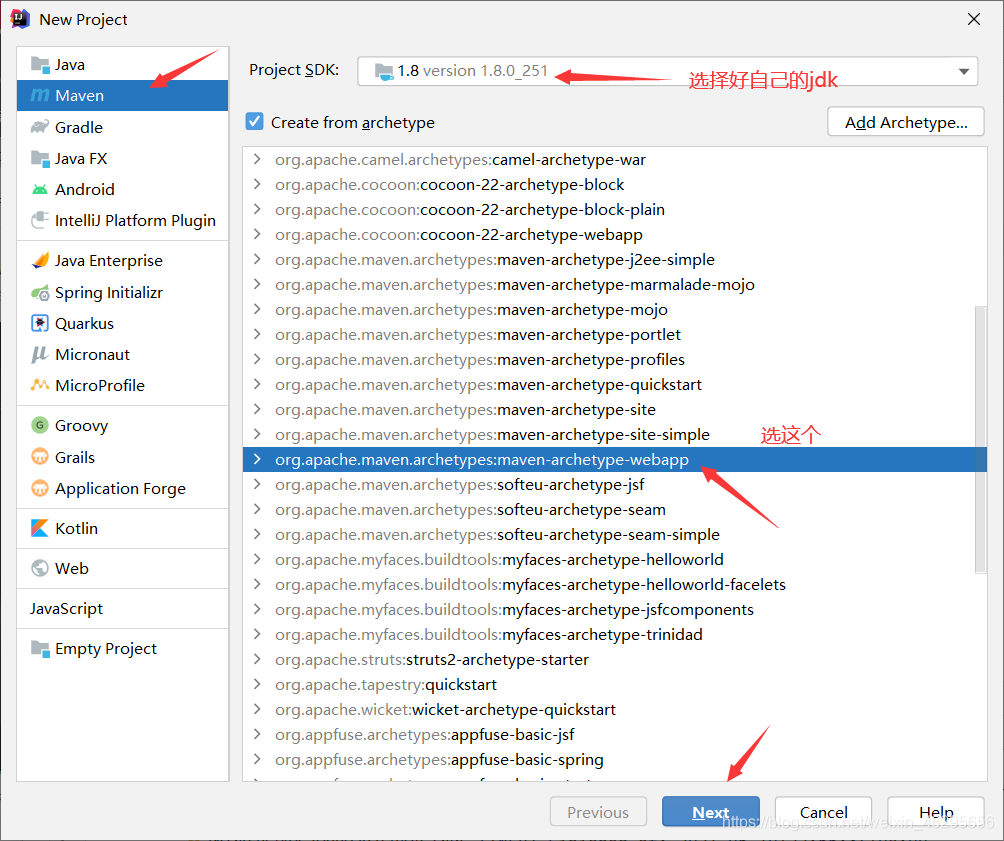Expand softeu-archetype-jsf node
The image size is (1004, 841).
(257, 484)
